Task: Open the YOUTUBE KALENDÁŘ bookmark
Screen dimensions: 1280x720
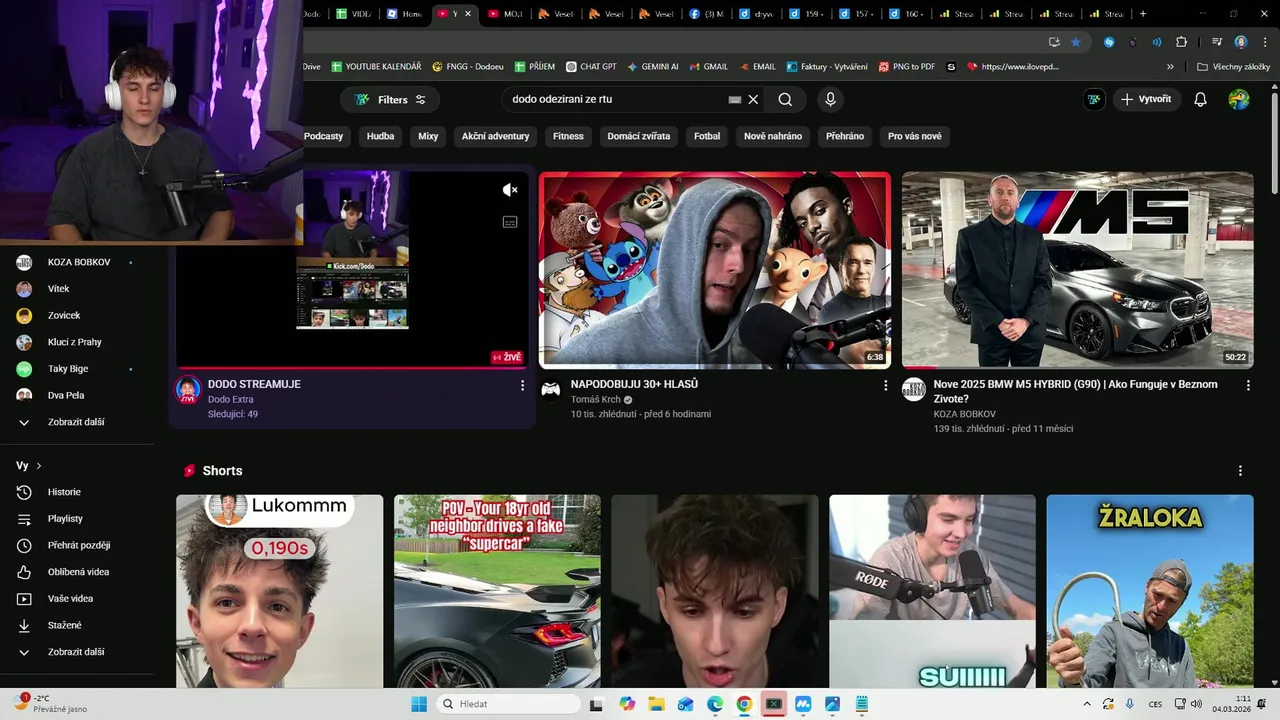Action: coord(376,67)
